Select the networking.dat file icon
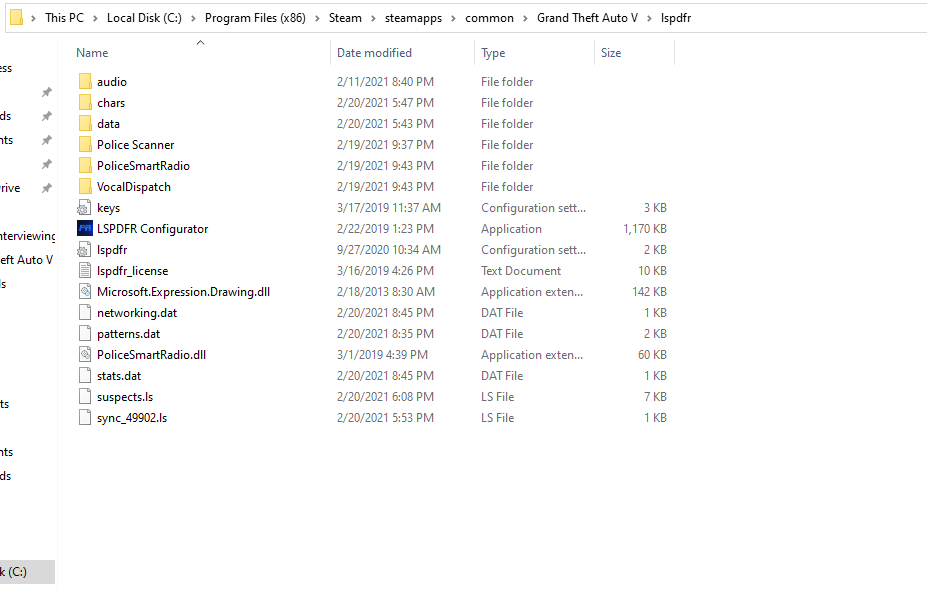Image resolution: width=927 pixels, height=591 pixels. (85, 313)
